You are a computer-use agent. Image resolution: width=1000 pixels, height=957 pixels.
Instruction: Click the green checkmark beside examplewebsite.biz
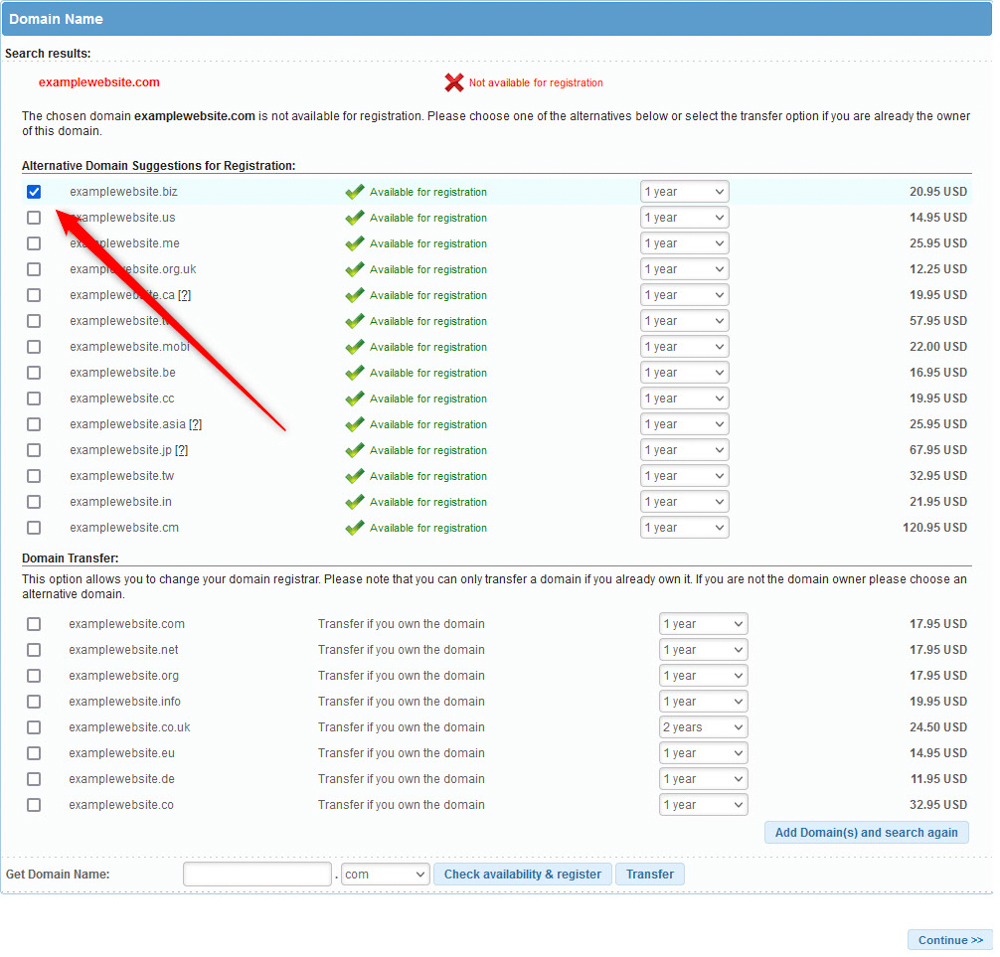[355, 192]
